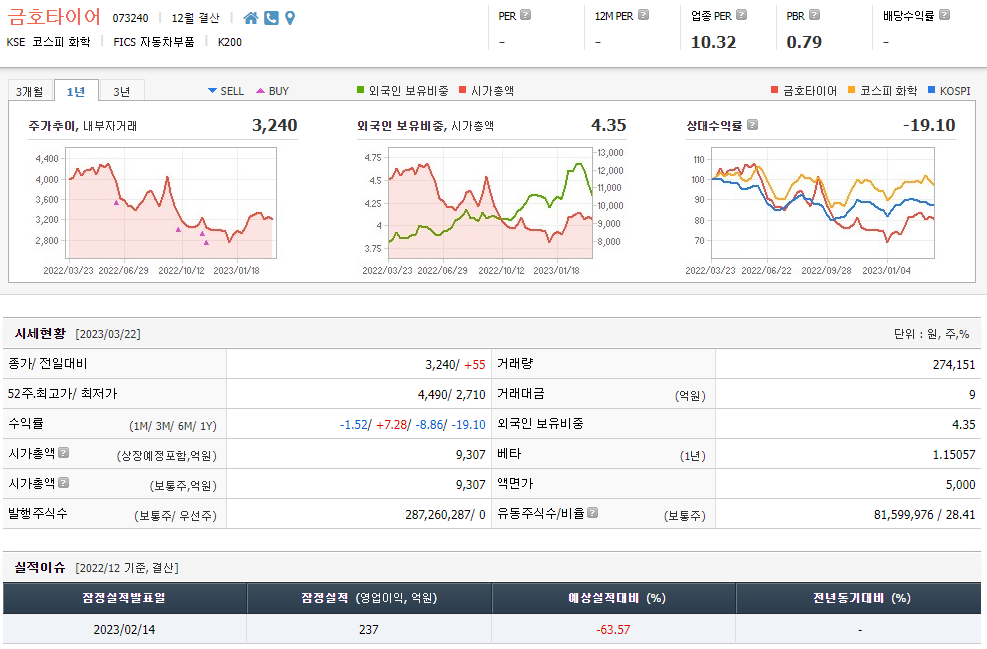Image resolution: width=987 pixels, height=649 pixels.
Task: Click the K200 index label
Action: tap(230, 42)
